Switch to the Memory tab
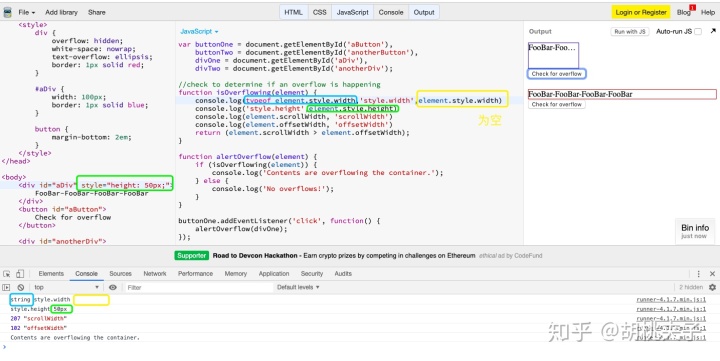 [x=236, y=274]
